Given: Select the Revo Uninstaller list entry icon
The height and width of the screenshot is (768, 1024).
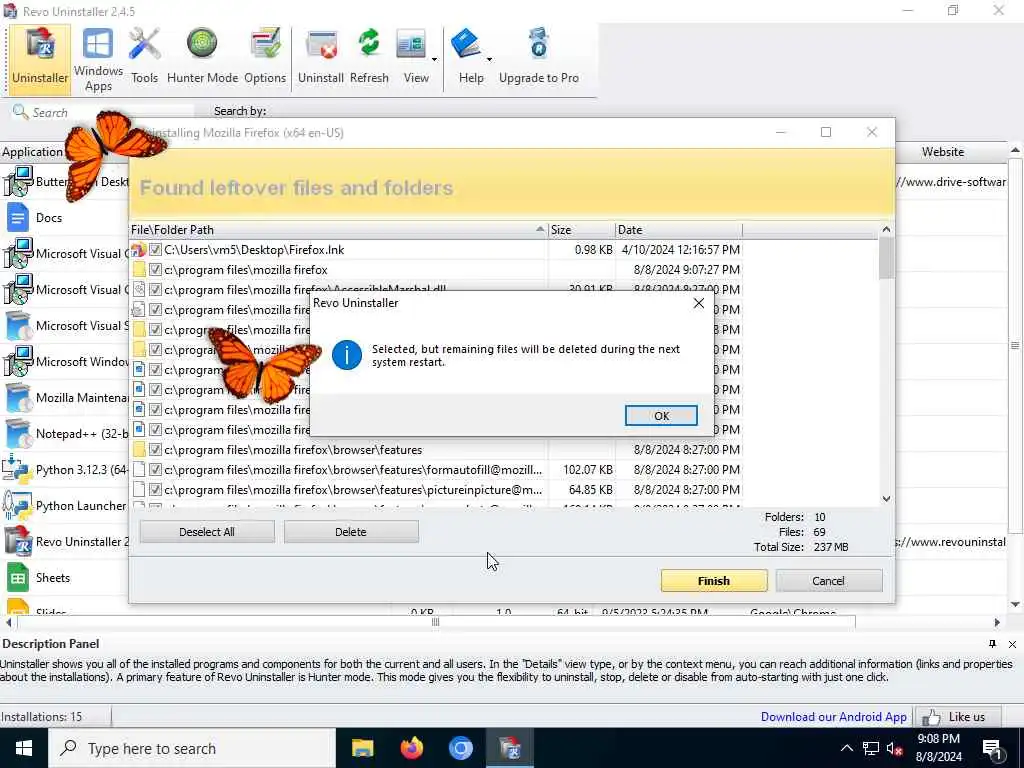Looking at the screenshot, I should pyautogui.click(x=18, y=542).
